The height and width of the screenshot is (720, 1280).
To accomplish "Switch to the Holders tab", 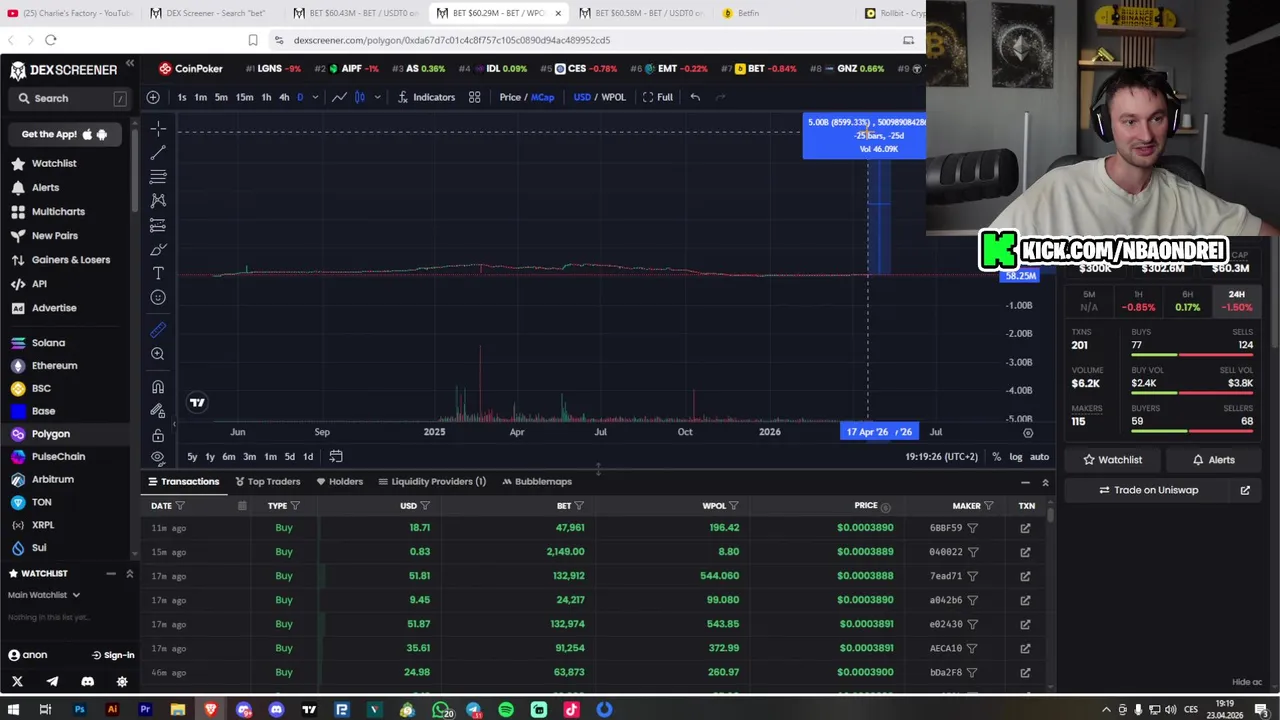I will (339, 481).
